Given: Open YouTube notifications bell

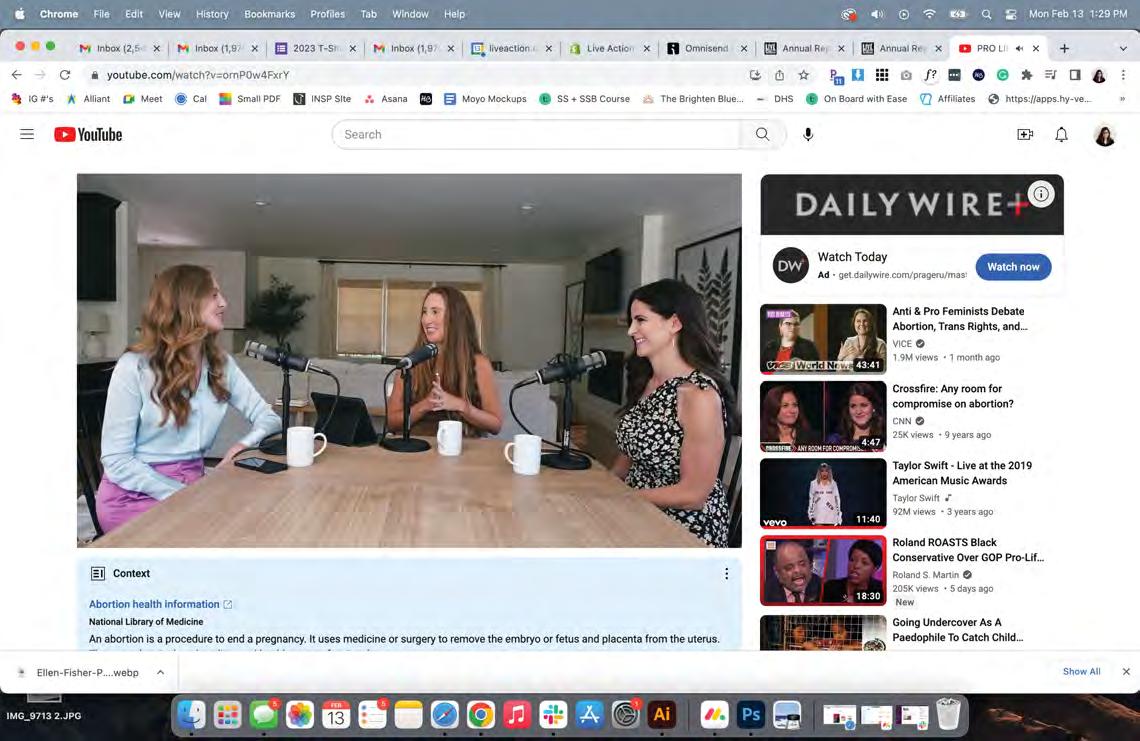Looking at the screenshot, I should point(1061,135).
